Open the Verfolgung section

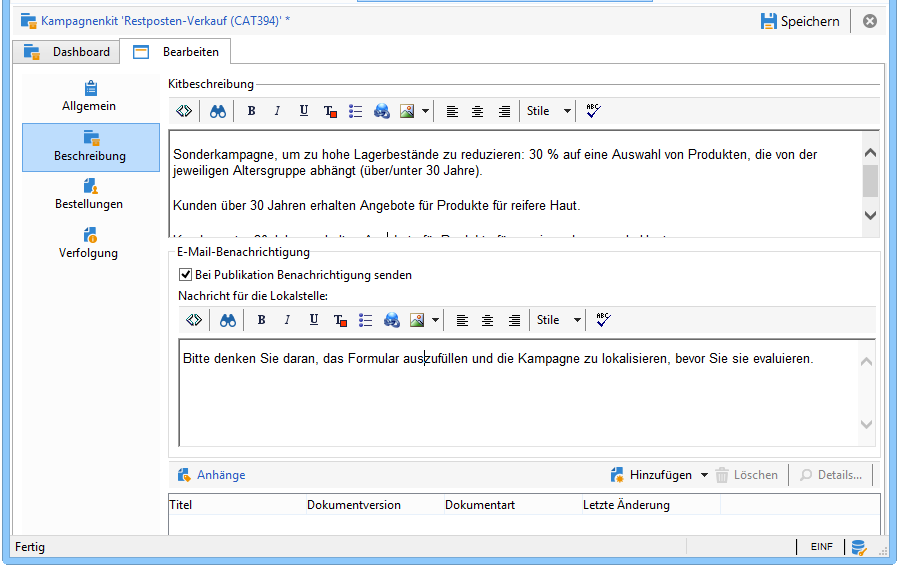89,243
